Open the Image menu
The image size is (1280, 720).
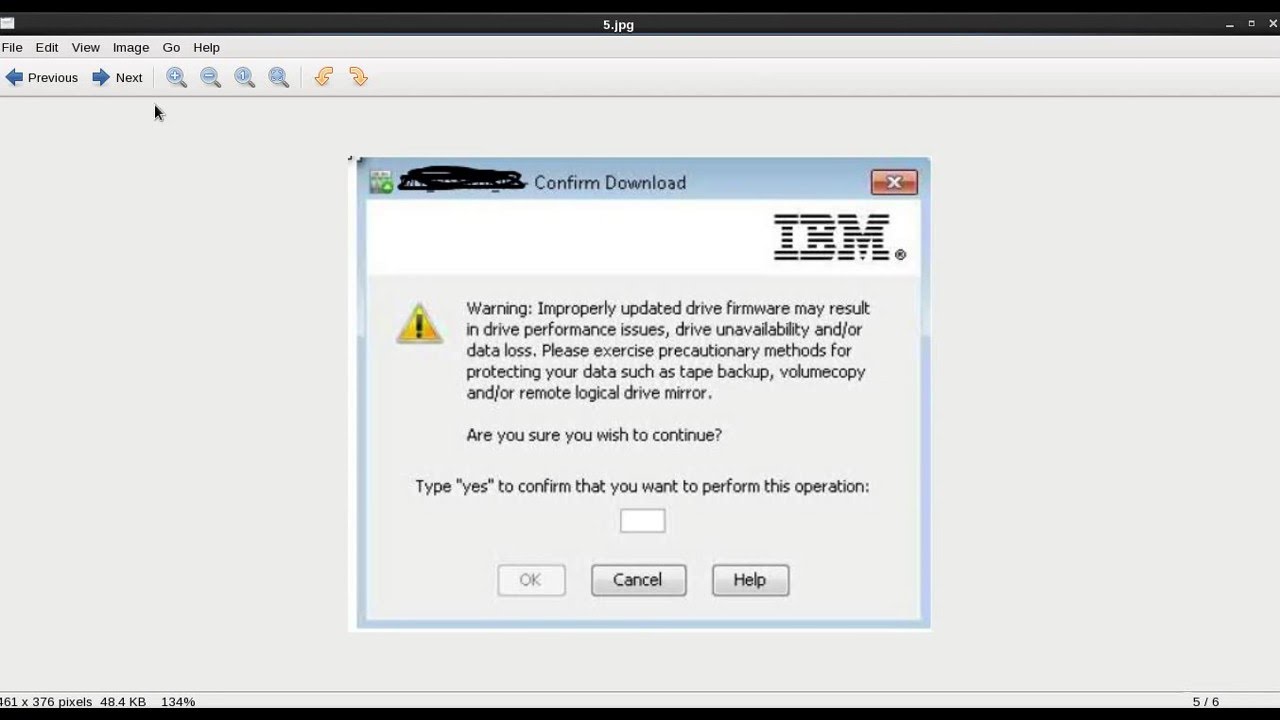[131, 47]
